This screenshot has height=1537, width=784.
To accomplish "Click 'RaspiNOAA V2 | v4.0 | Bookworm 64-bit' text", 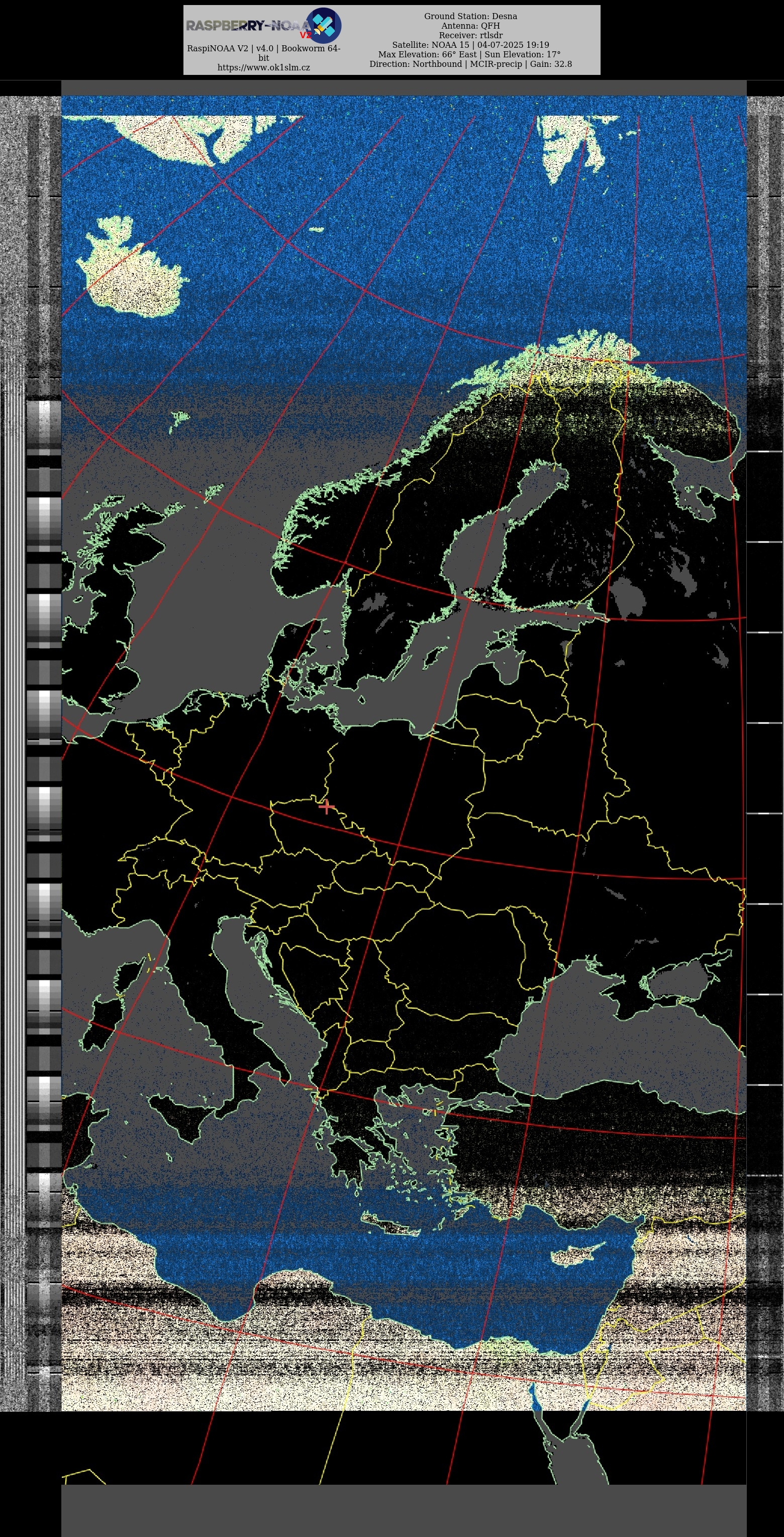I will coord(263,53).
